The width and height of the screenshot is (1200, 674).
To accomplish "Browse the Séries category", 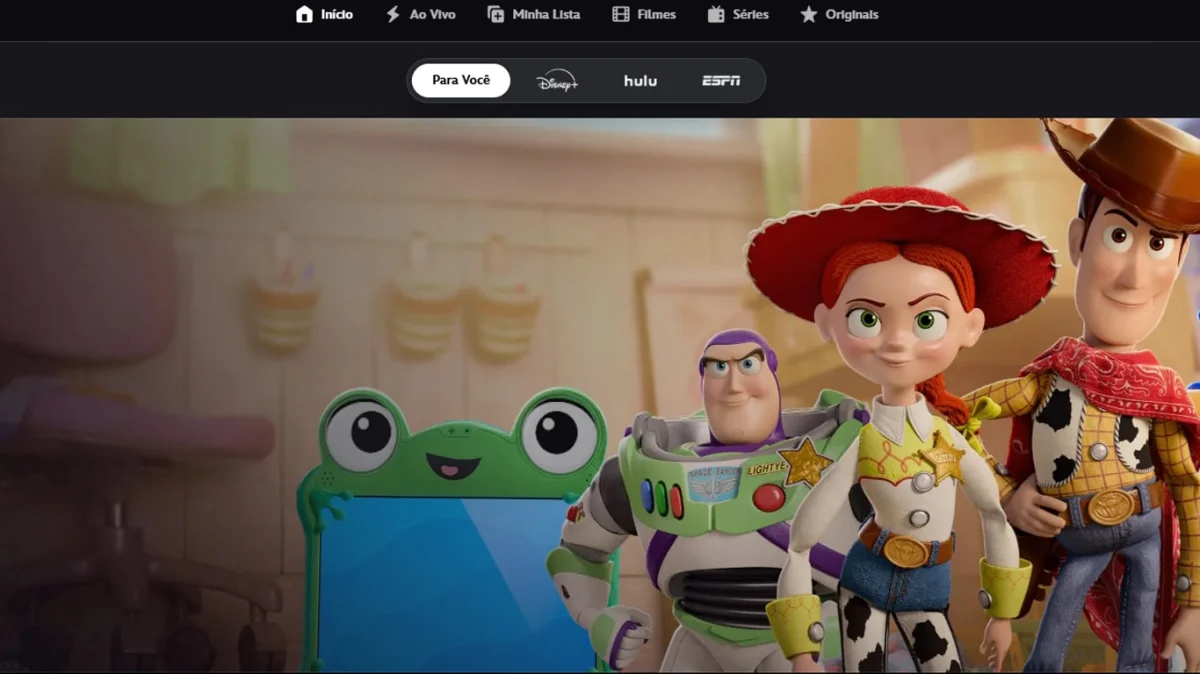I will 751,15.
